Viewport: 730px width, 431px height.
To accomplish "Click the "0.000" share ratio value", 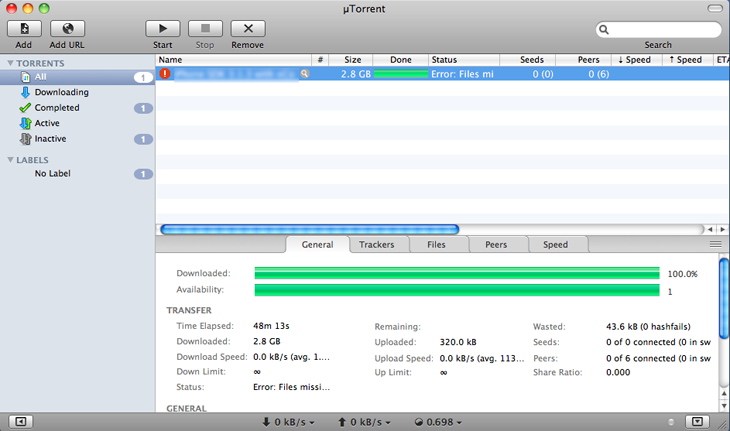I will point(618,372).
